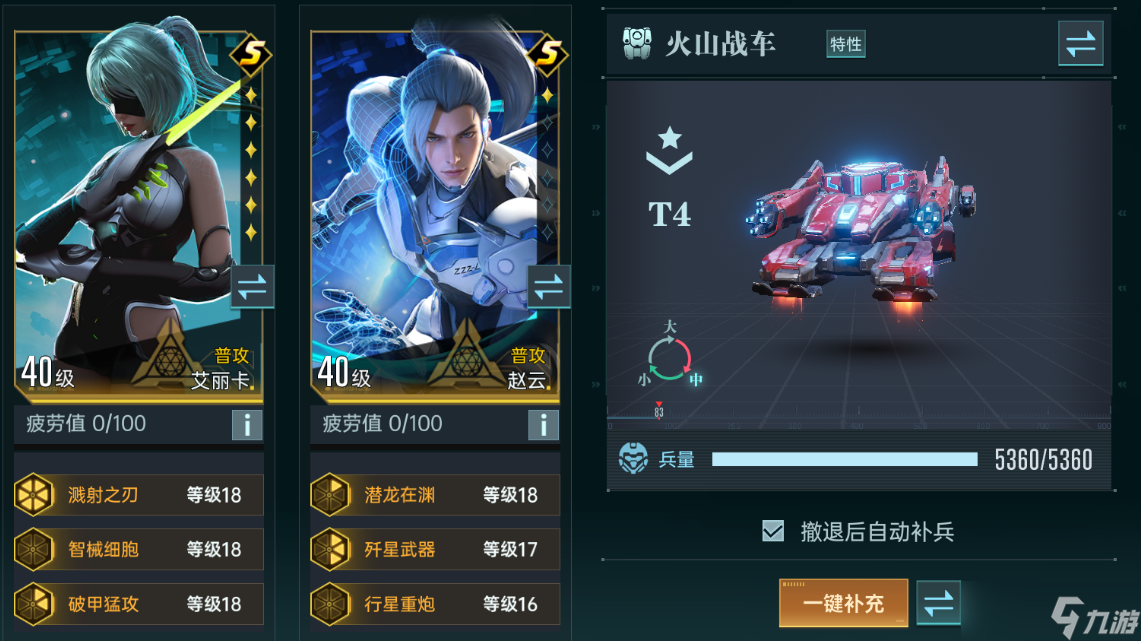Select the 歼星武器 skill row
This screenshot has width=1141, height=641.
coord(435,549)
